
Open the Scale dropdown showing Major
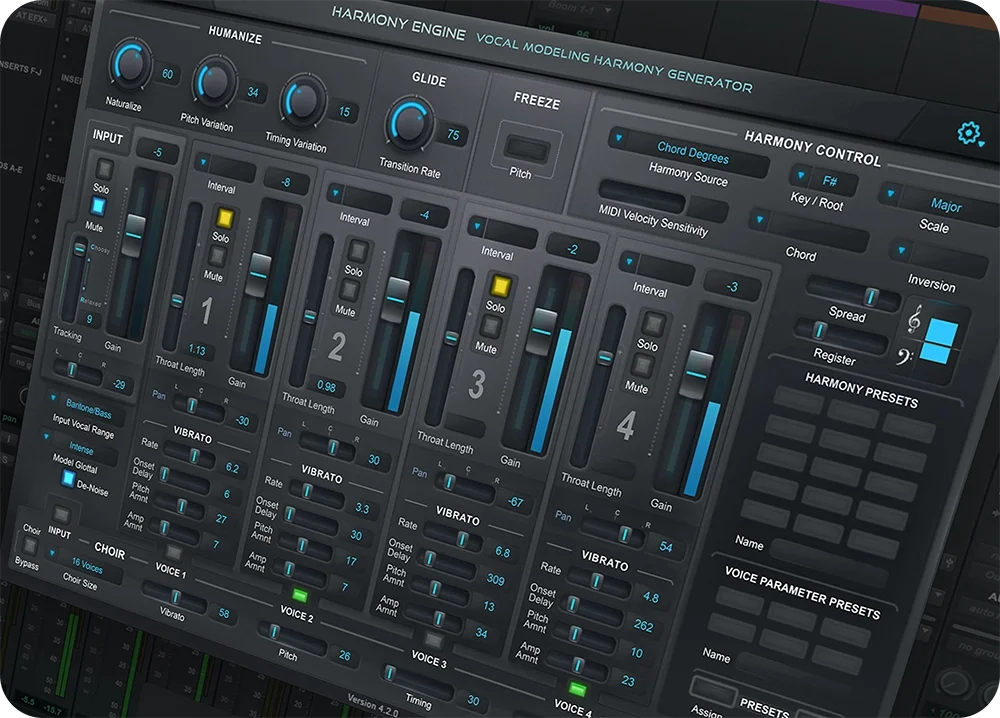[938, 201]
